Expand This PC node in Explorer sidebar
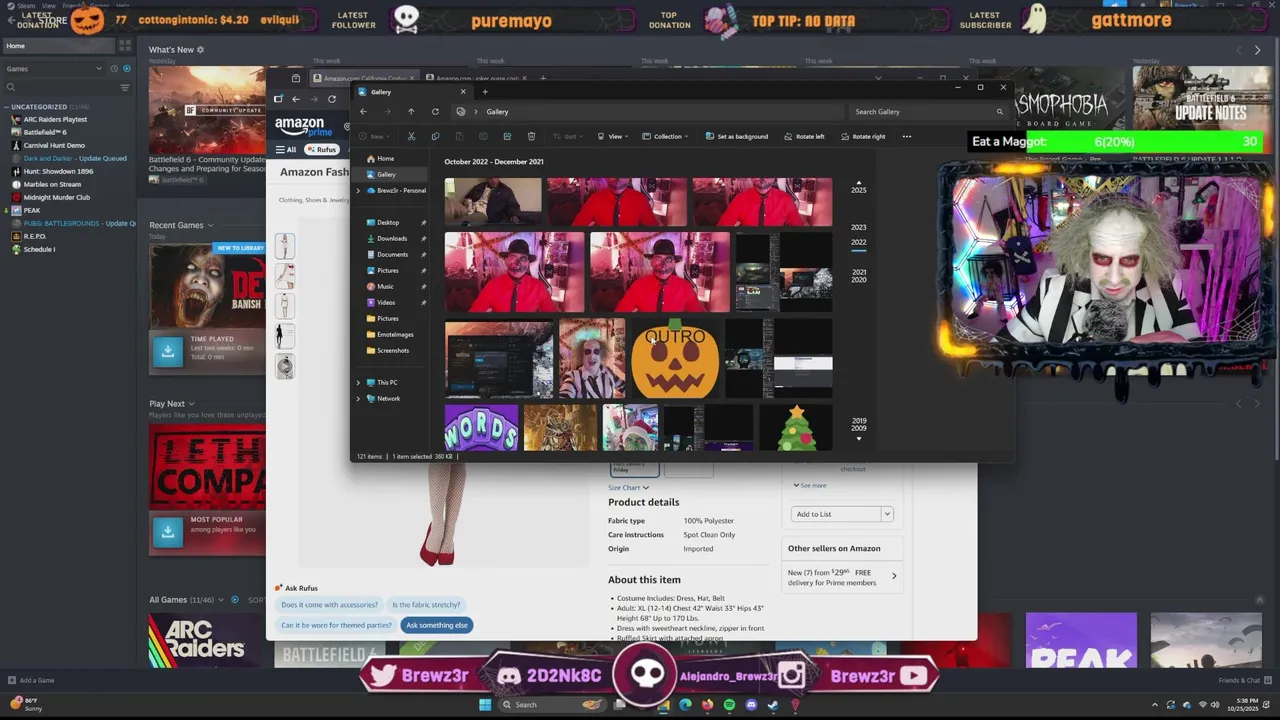This screenshot has height=720, width=1280. point(359,383)
